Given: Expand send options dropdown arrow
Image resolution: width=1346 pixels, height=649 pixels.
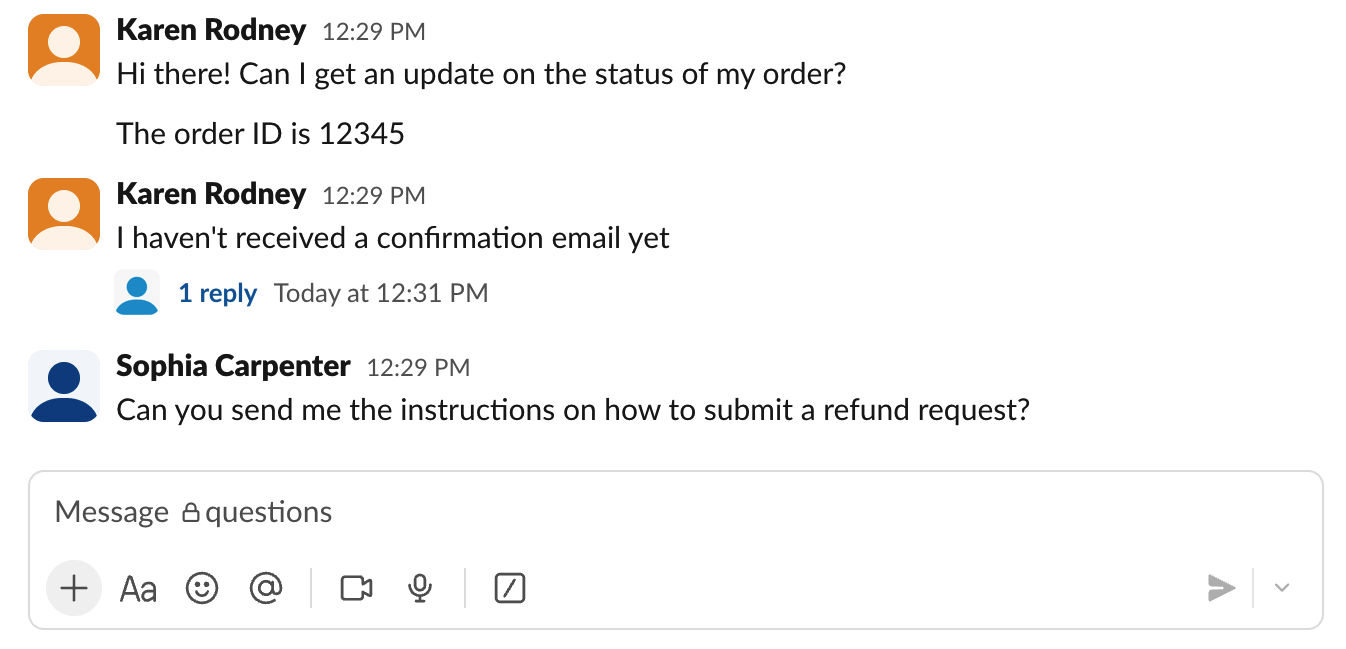Looking at the screenshot, I should click(1282, 588).
